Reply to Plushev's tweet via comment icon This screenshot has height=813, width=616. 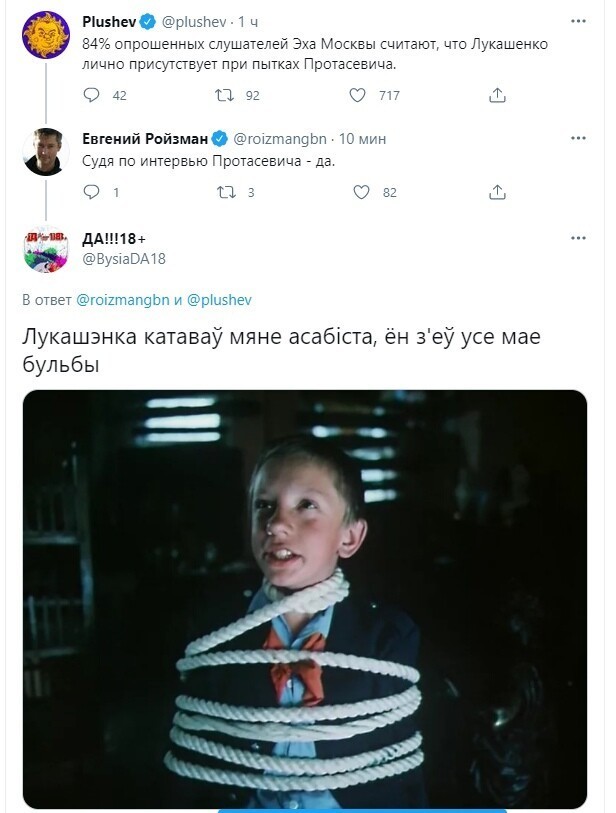91,95
